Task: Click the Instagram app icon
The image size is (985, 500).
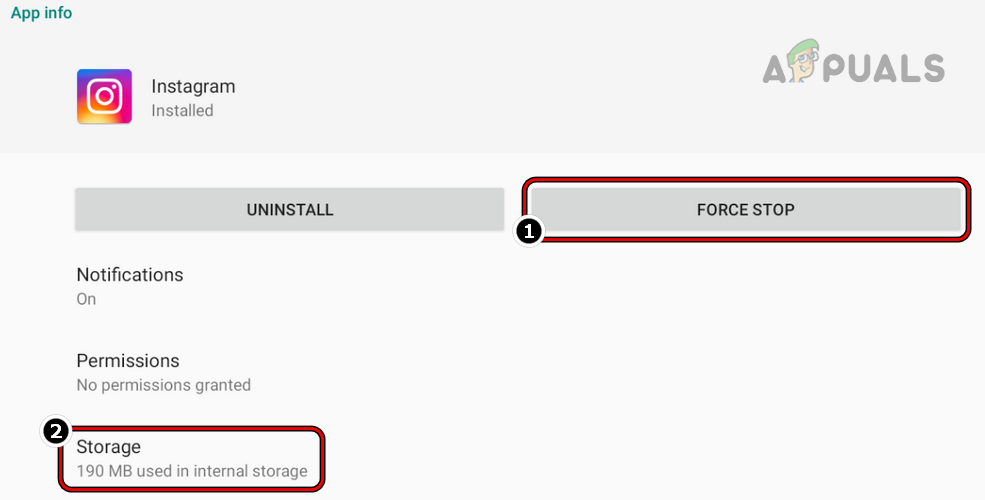Action: [104, 97]
